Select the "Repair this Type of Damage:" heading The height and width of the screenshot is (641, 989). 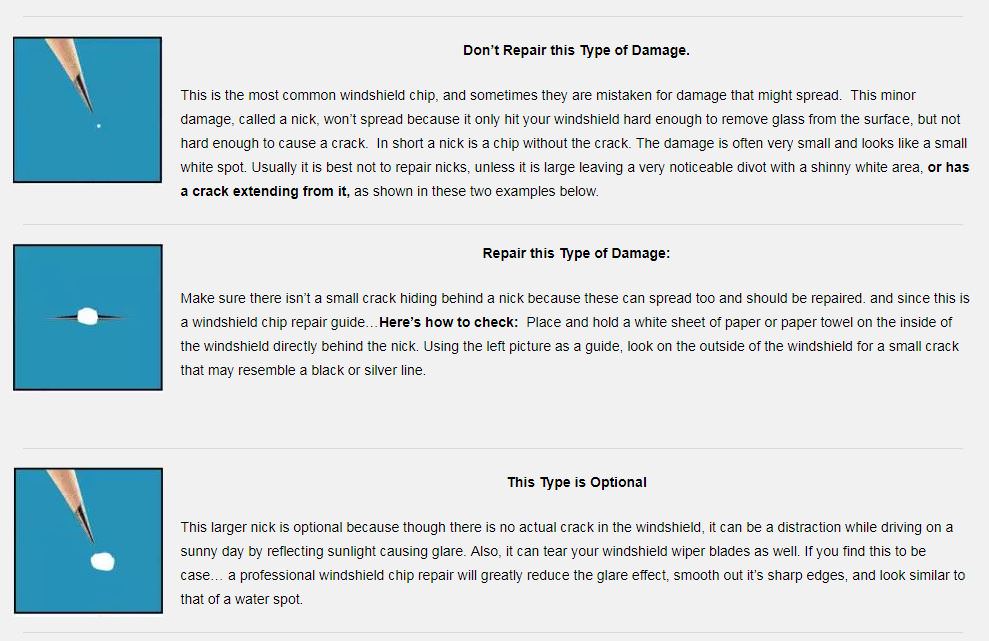coord(576,254)
